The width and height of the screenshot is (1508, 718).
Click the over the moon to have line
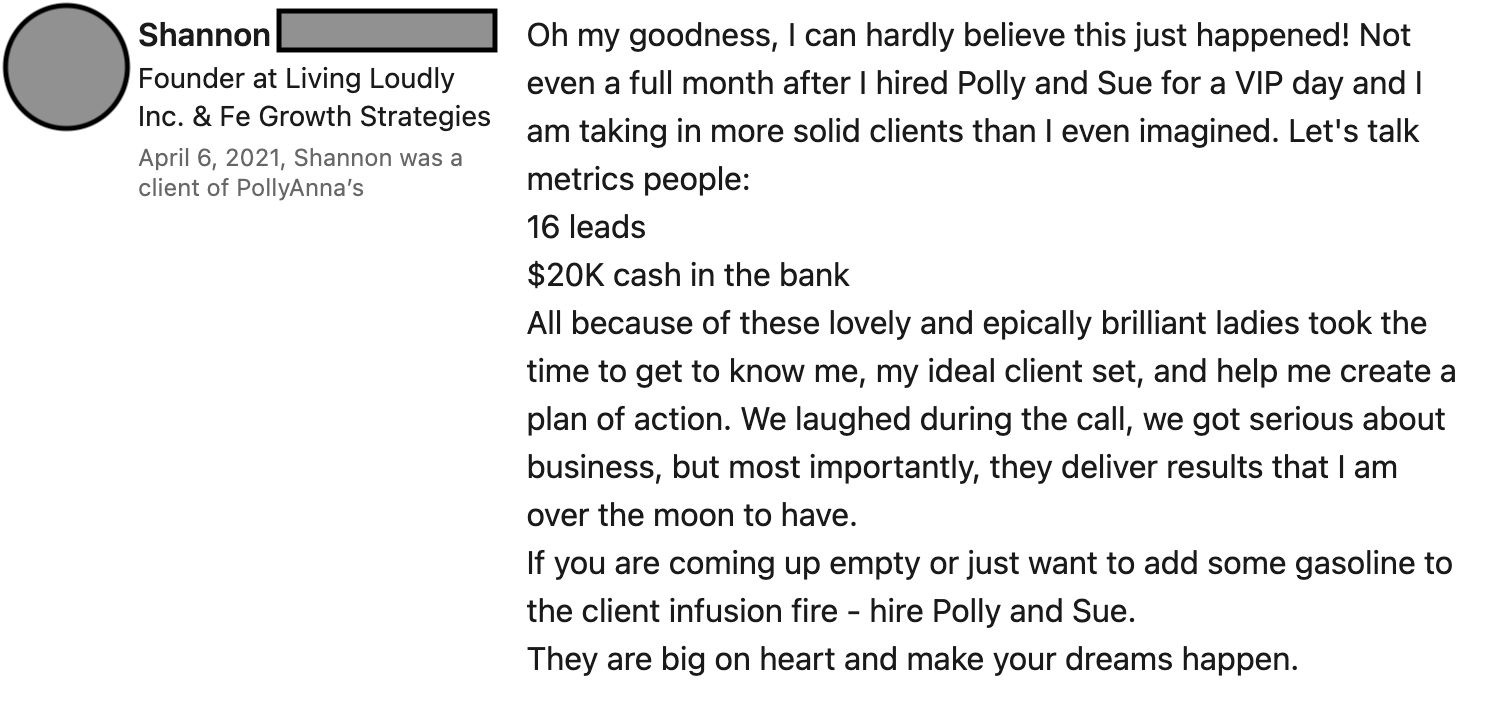click(x=692, y=515)
